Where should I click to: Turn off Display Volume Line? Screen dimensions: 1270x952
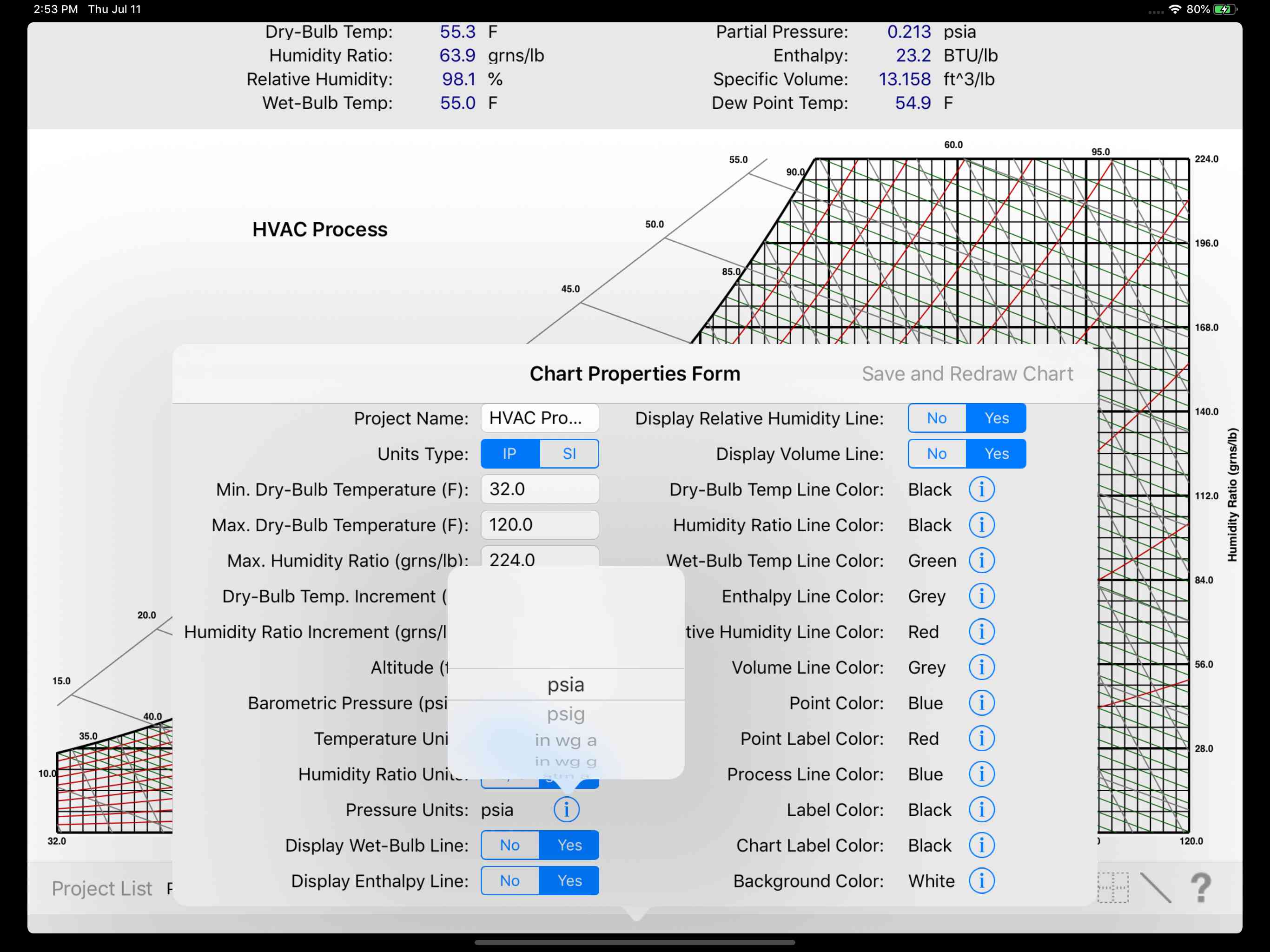pyautogui.click(x=937, y=454)
